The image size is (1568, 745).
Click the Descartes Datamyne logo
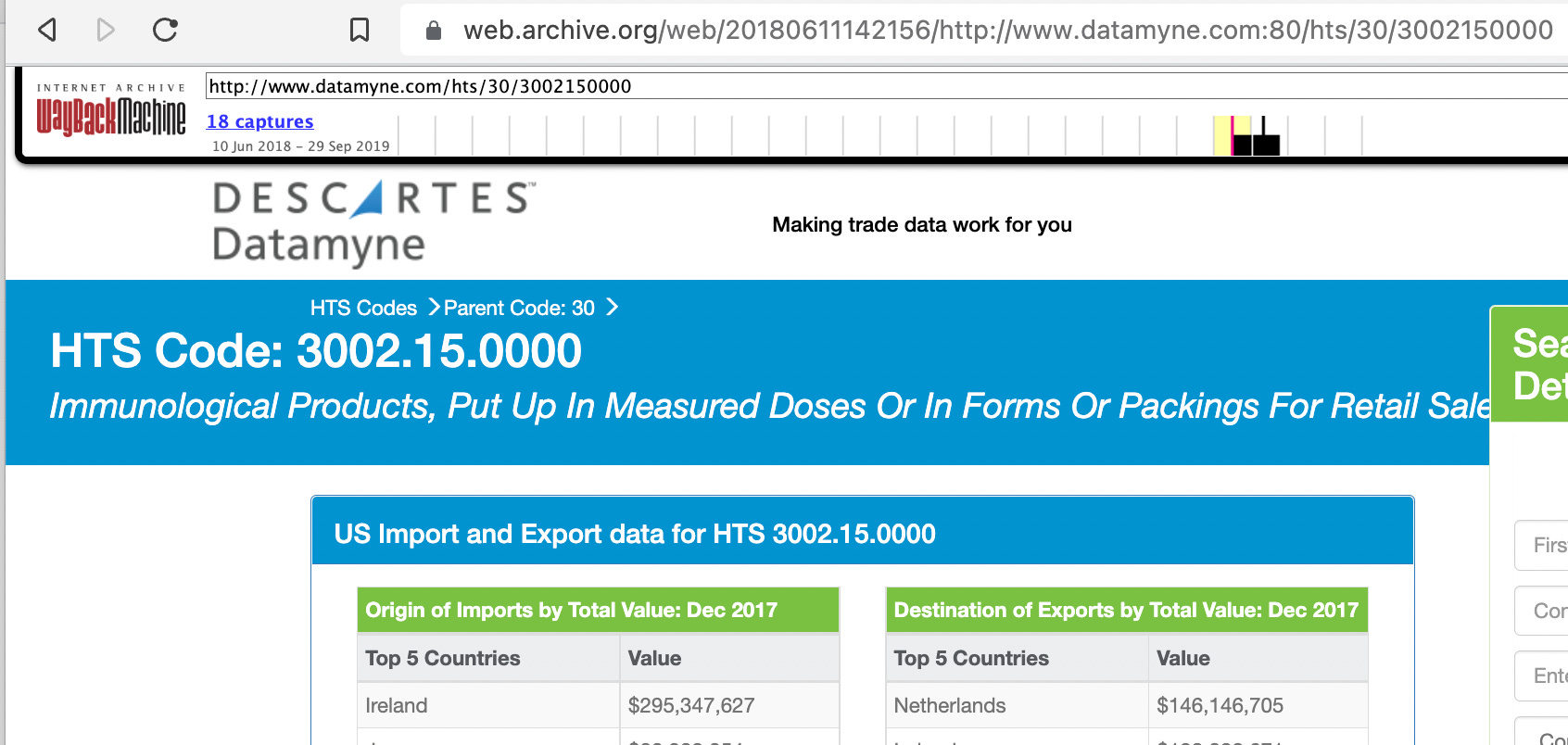pyautogui.click(x=373, y=223)
